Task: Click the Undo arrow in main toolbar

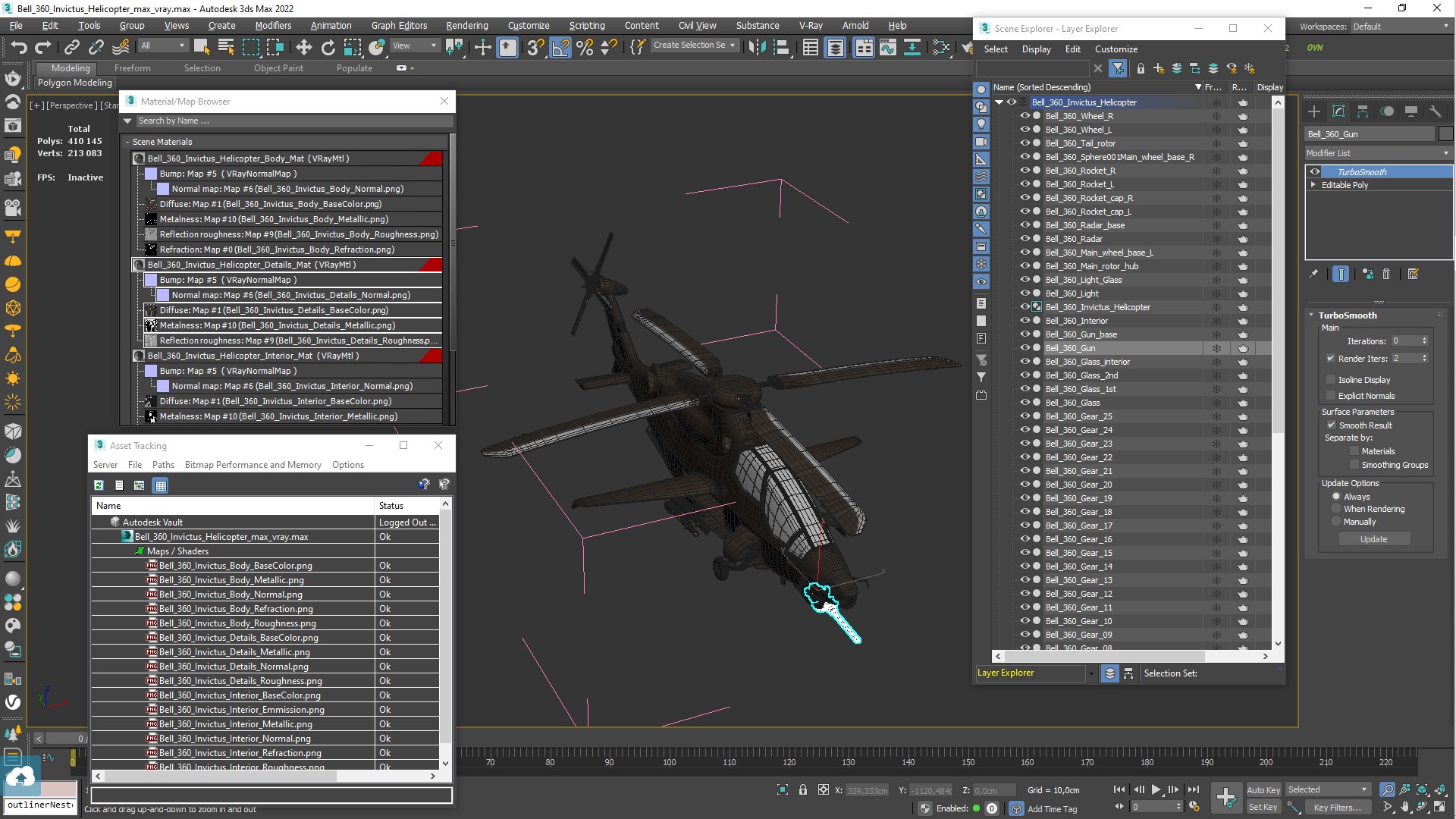Action: pyautogui.click(x=18, y=47)
